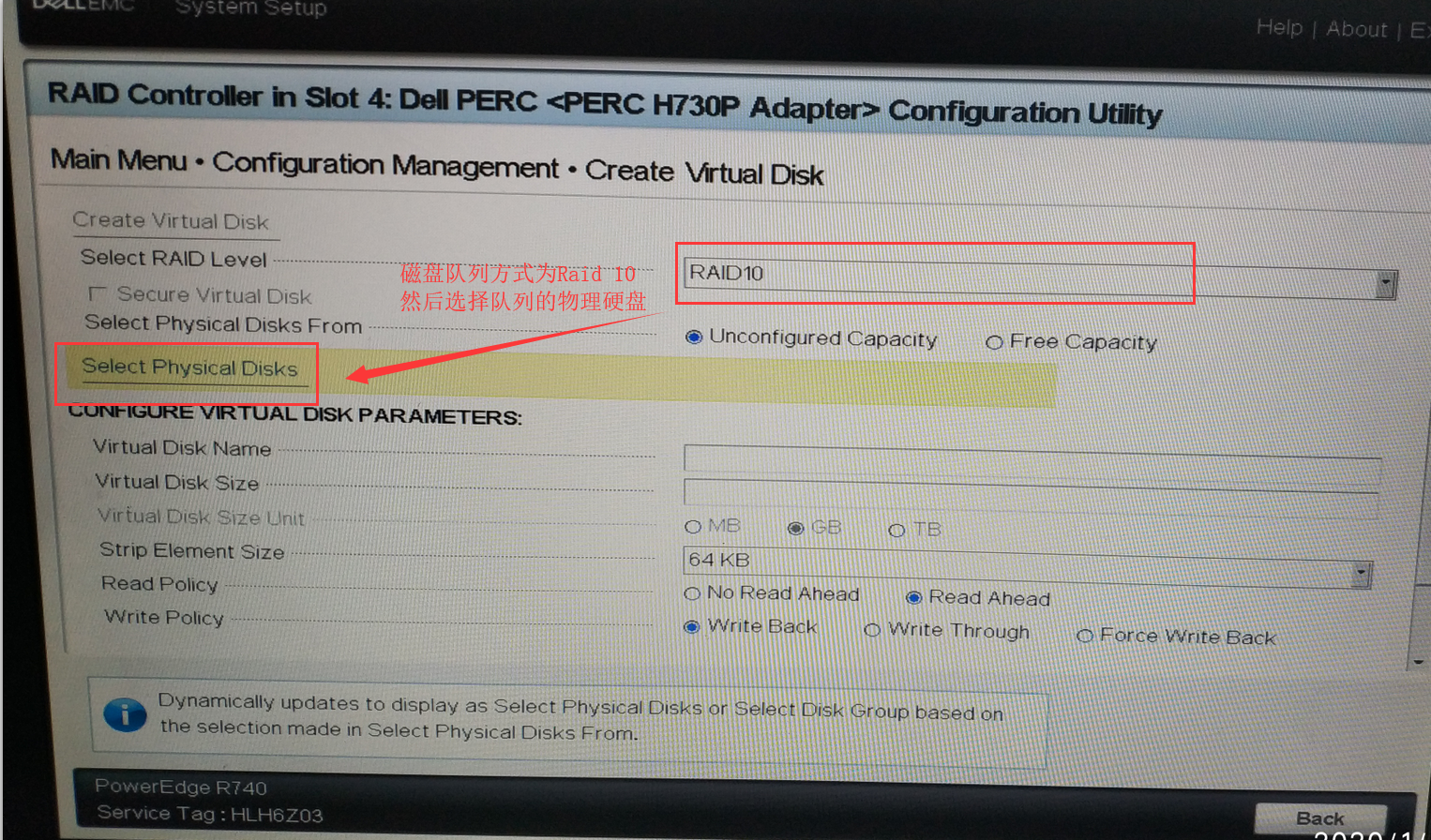
Task: Open the About link in header
Action: [x=1356, y=29]
